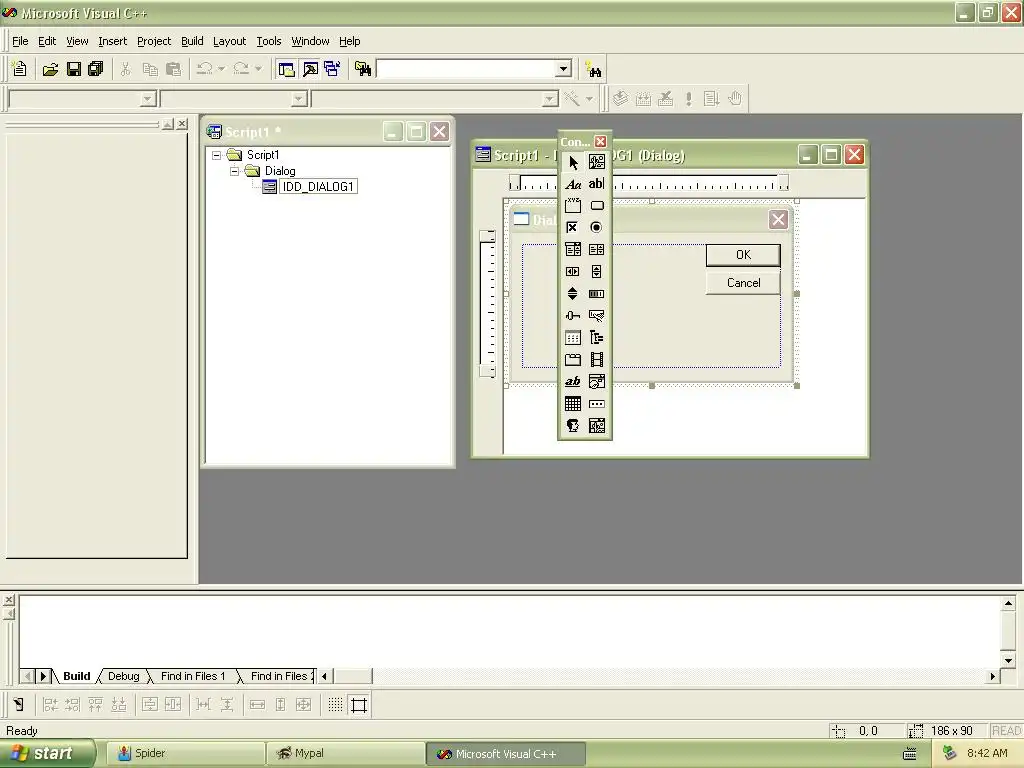Pick the Month Calendar control tool
1024x768 pixels.
coord(573,404)
